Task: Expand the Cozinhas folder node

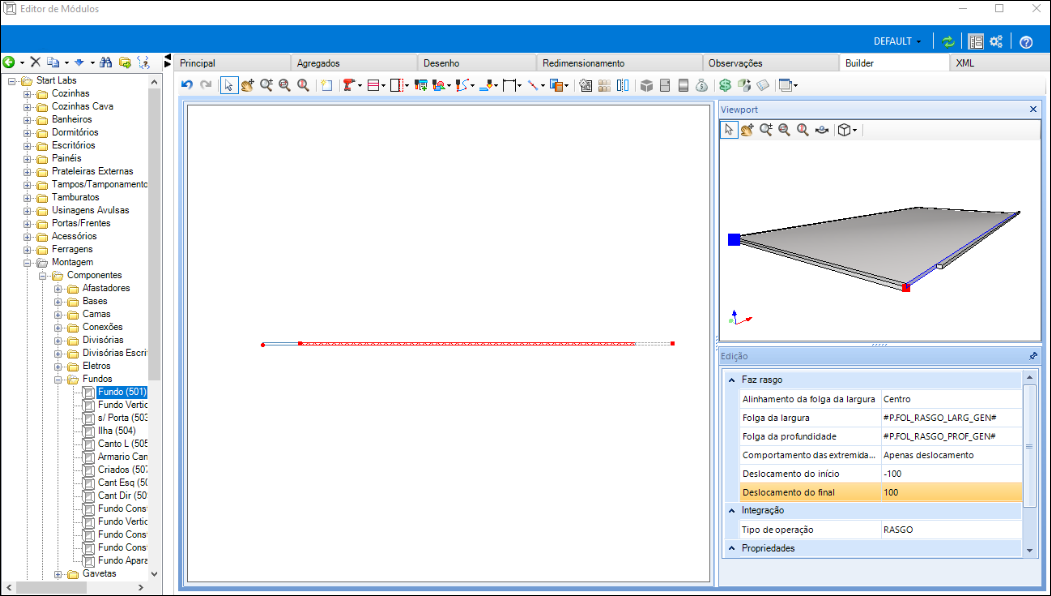Action: pyautogui.click(x=27, y=94)
